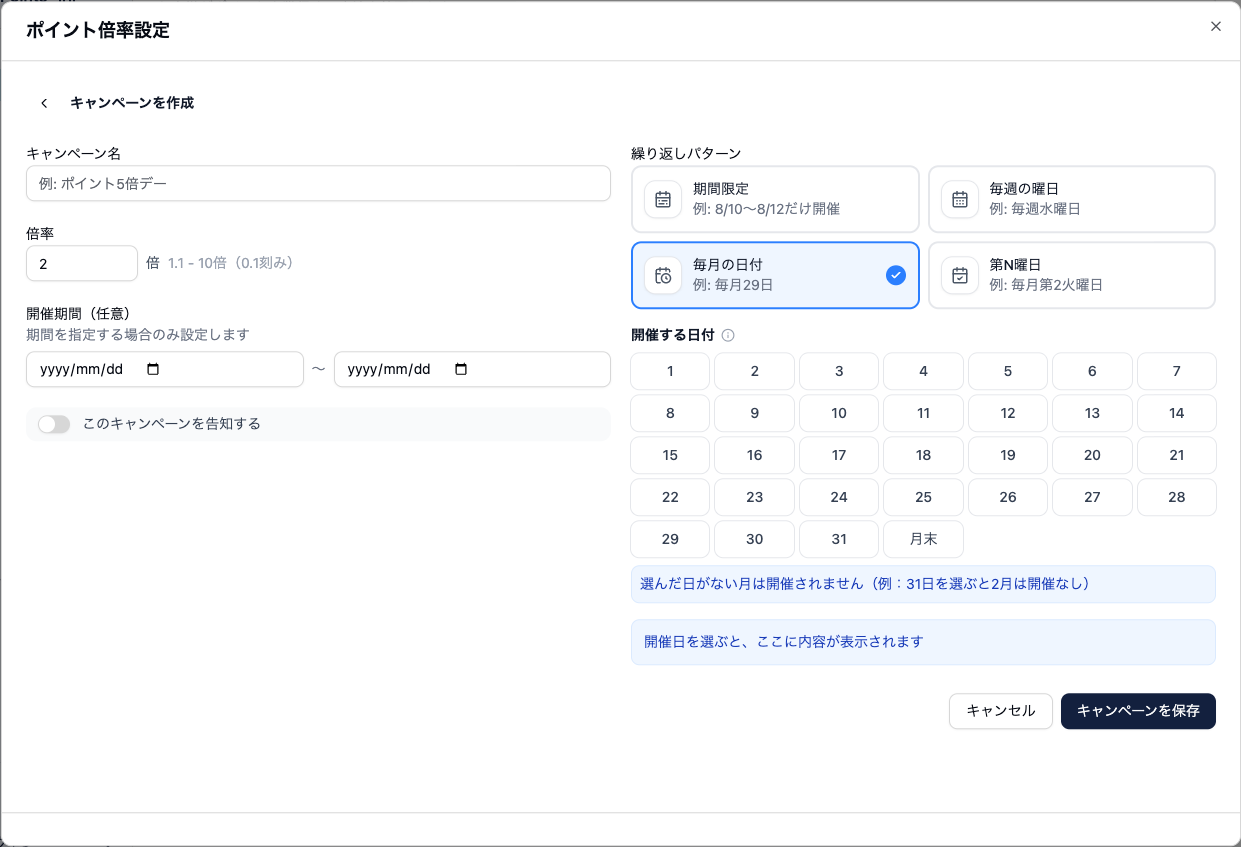Viewport: 1241px width, 847px height.
Task: Click the 30 date button
Action: coord(755,539)
